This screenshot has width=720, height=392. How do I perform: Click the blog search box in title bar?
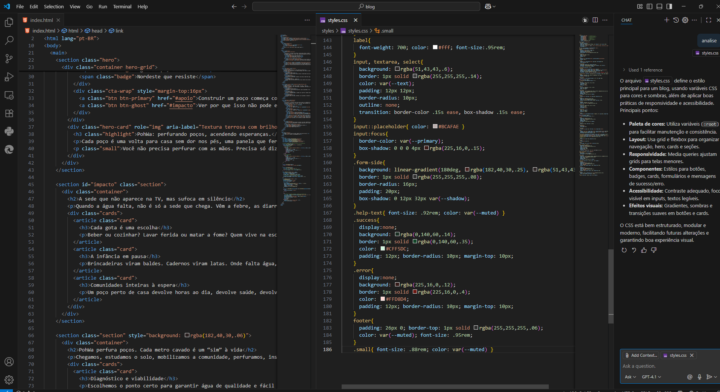366,6
